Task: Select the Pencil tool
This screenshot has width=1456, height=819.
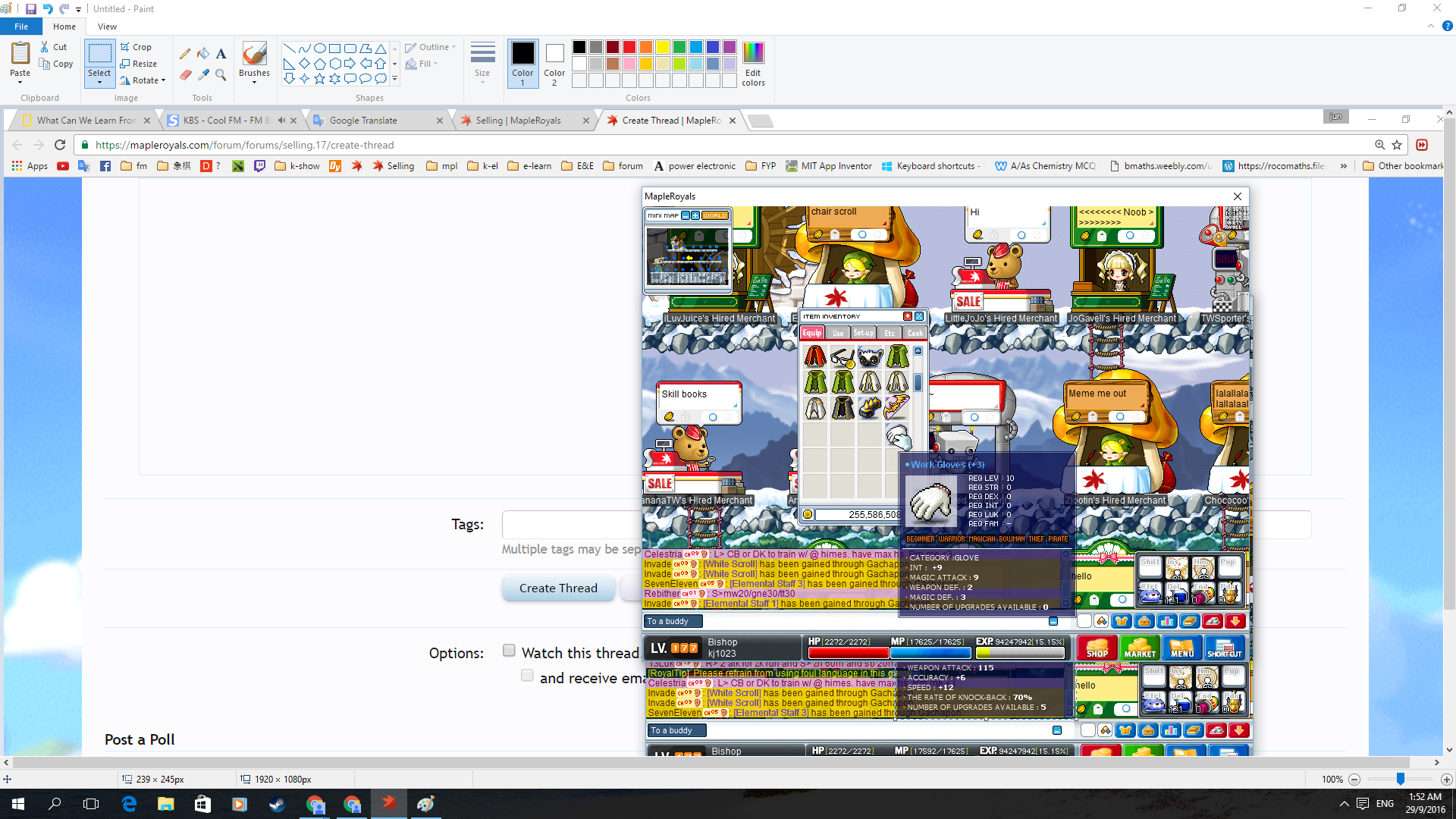Action: [185, 54]
